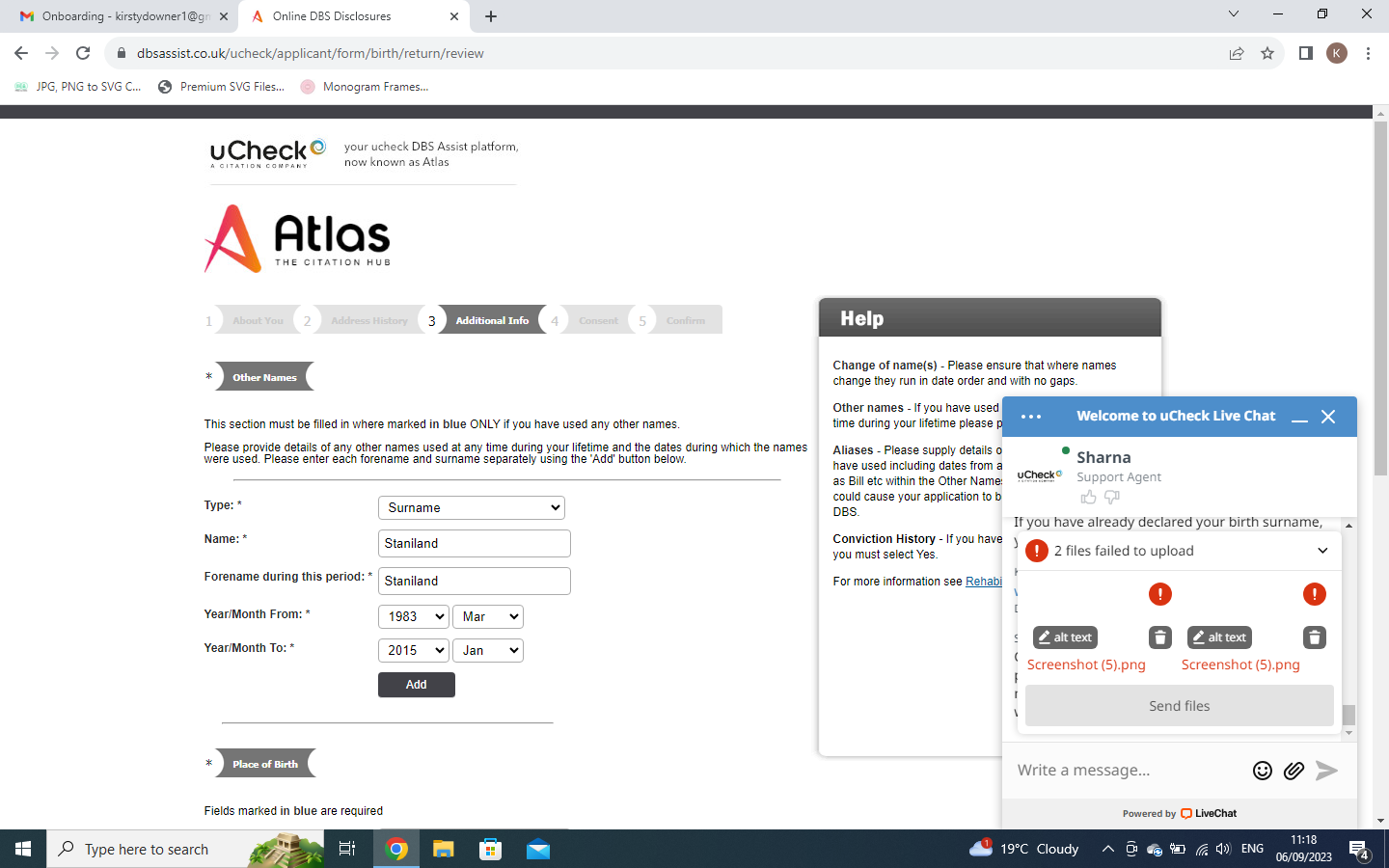Minimize the uCheck Live Chat window
This screenshot has width=1389, height=868.
pyautogui.click(x=1299, y=418)
